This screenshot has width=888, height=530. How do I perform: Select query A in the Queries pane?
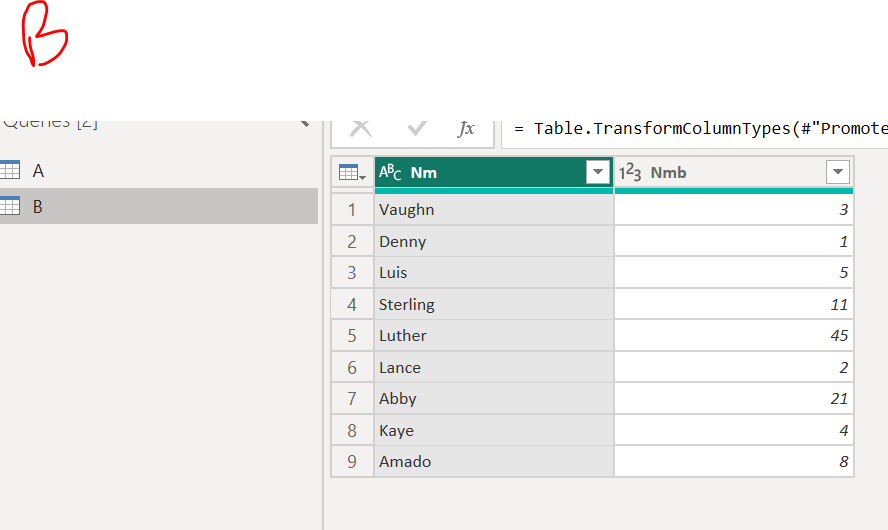[159, 170]
